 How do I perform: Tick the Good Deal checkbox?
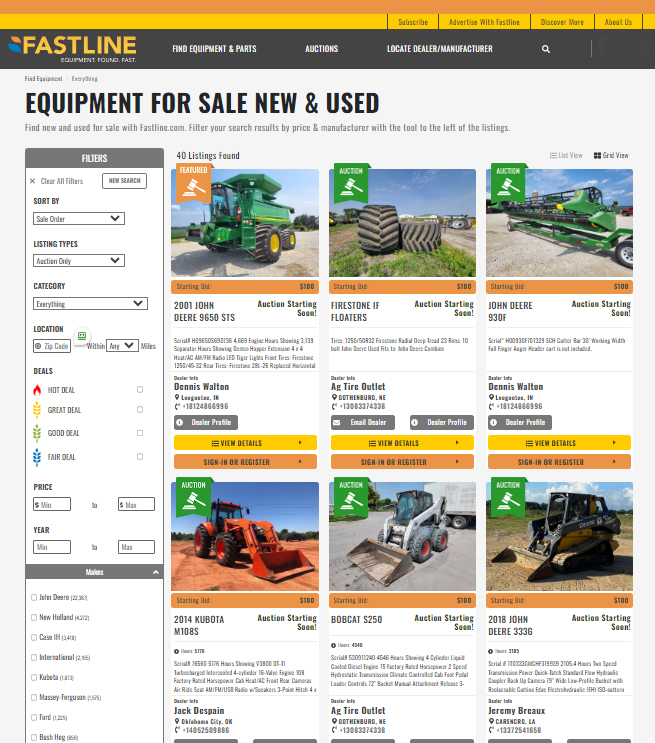coord(140,433)
